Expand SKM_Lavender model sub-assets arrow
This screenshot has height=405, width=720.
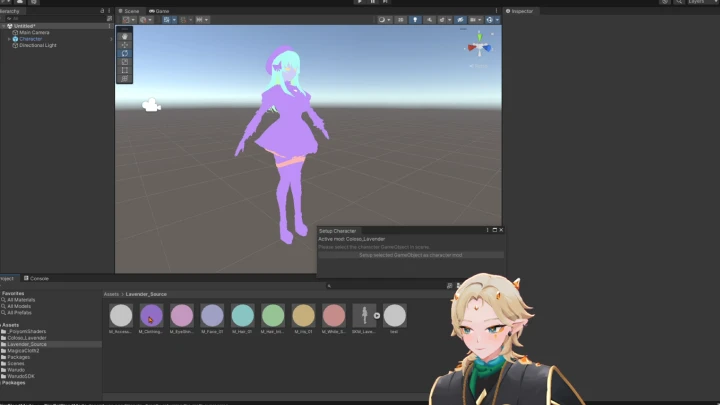point(377,315)
